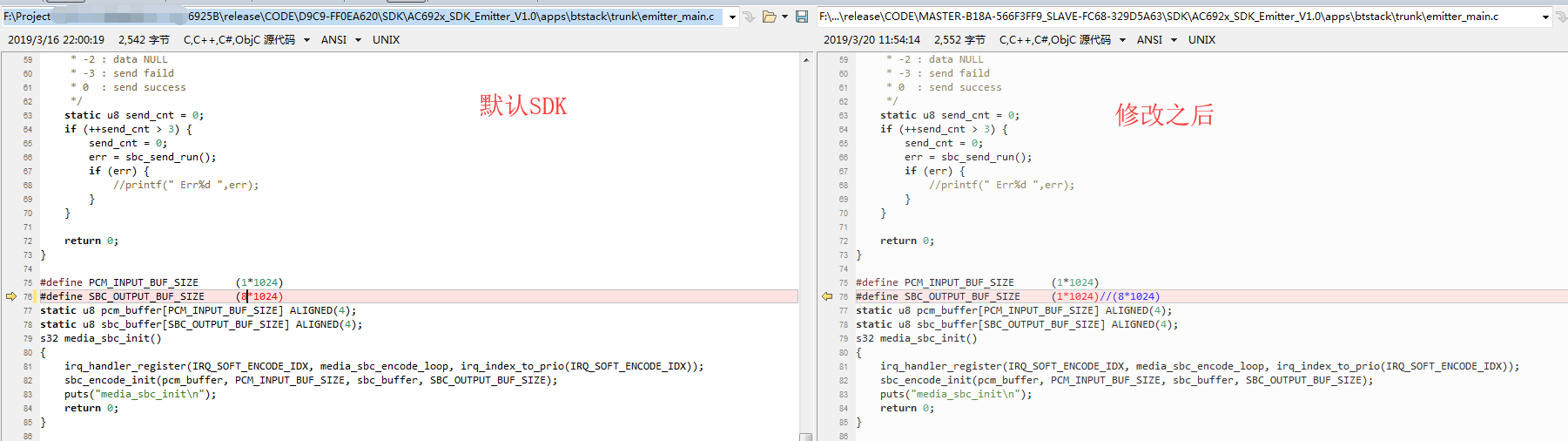Click left pane 'ANSI' encoding label
Viewport: 1568px width, 441px height.
(333, 40)
